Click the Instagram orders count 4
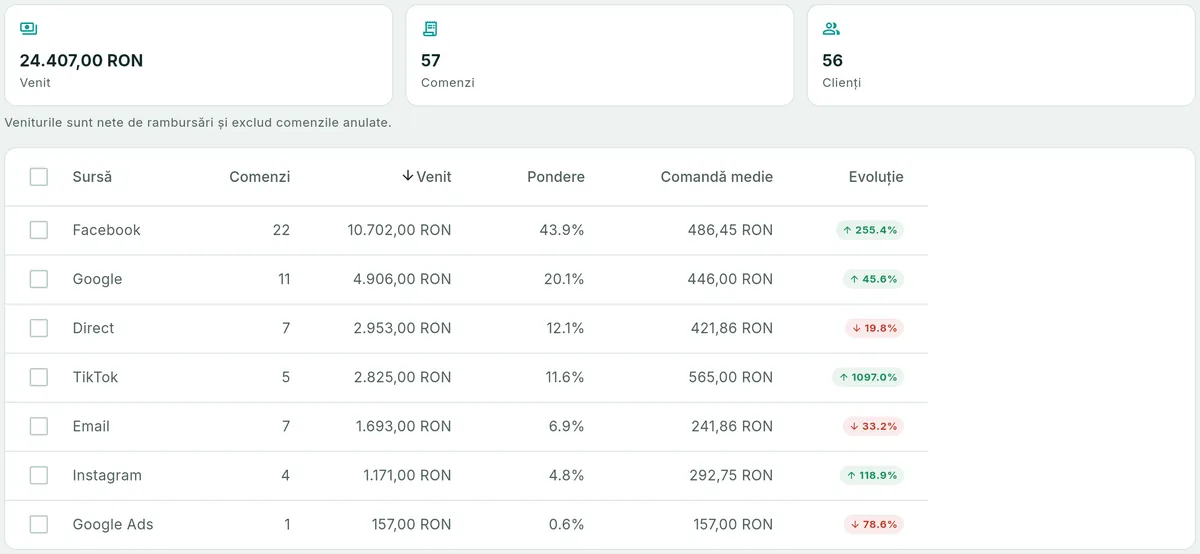 pyautogui.click(x=286, y=475)
